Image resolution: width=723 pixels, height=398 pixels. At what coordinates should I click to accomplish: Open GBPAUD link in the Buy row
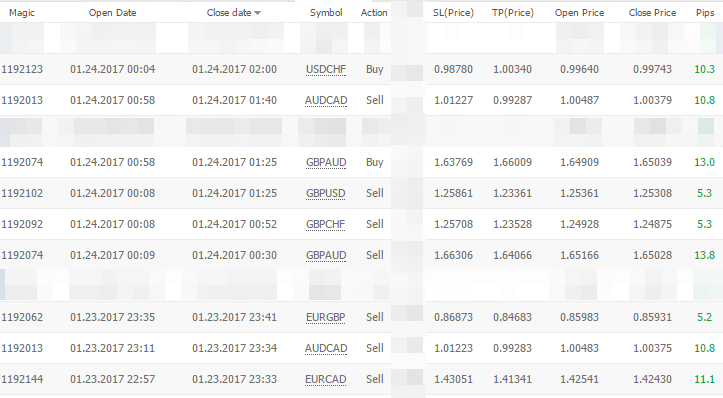tap(326, 162)
